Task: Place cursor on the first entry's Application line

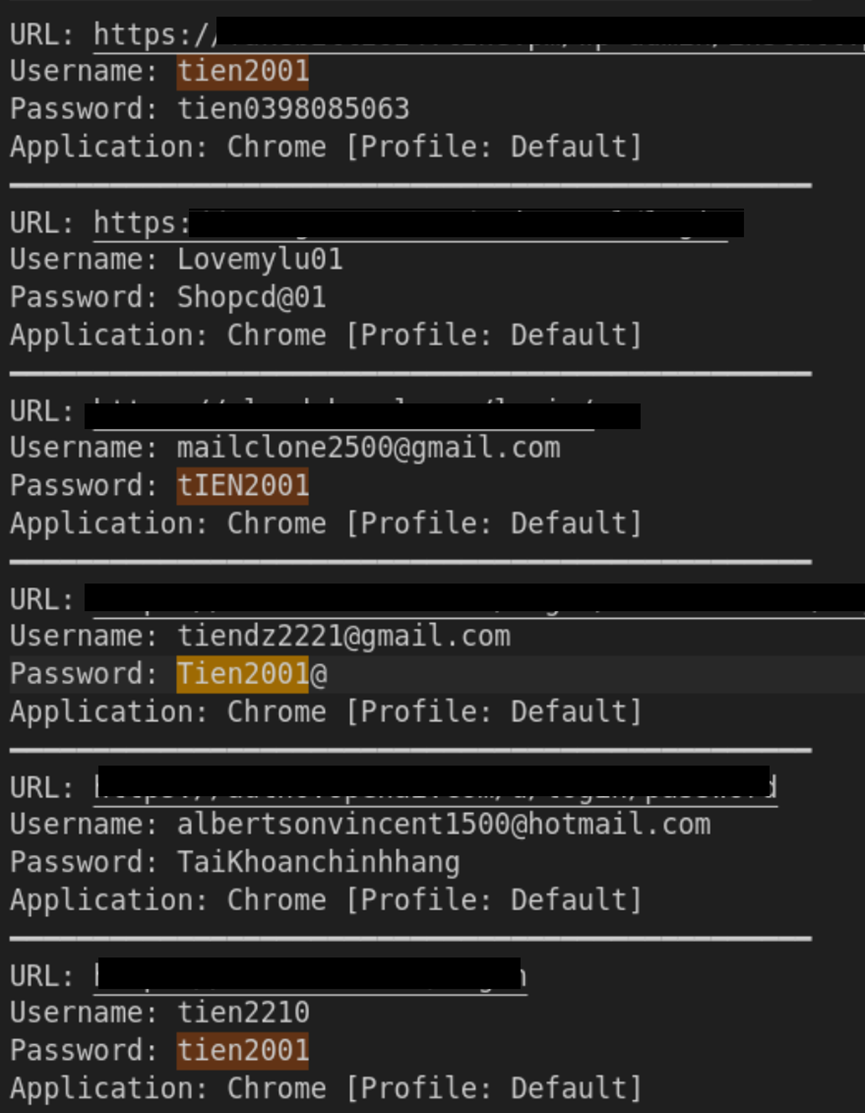Action: [325, 147]
